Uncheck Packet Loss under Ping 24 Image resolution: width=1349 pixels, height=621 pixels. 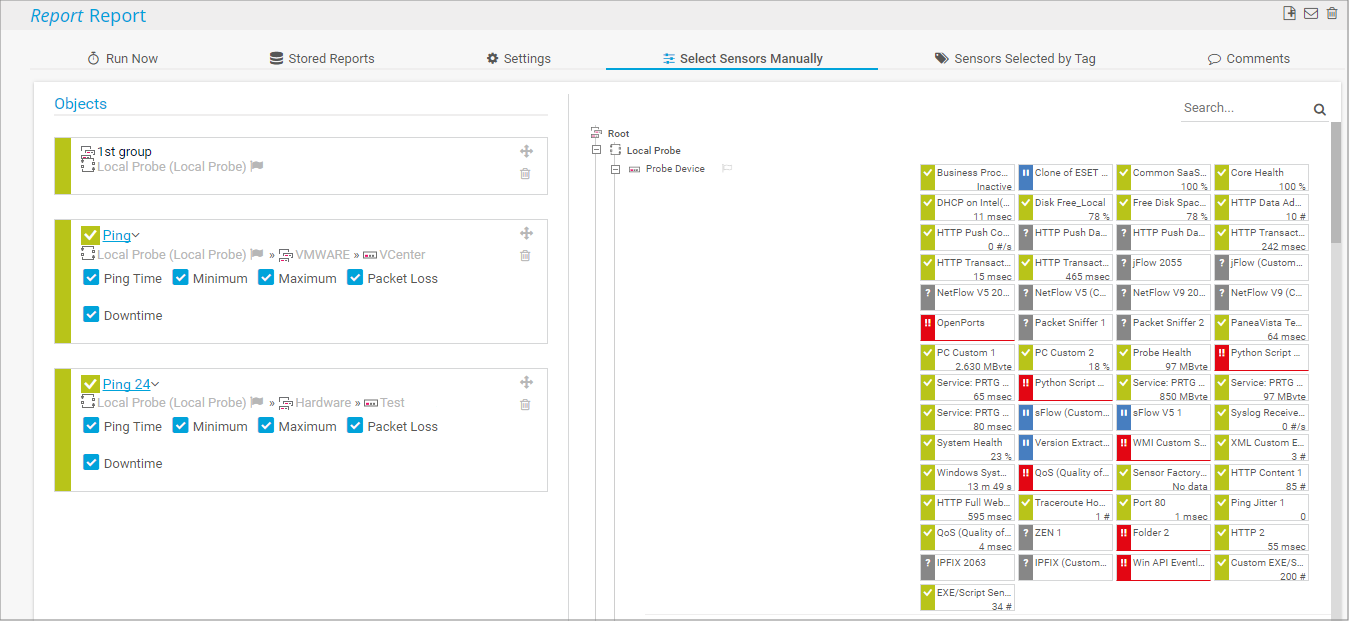[x=356, y=425]
